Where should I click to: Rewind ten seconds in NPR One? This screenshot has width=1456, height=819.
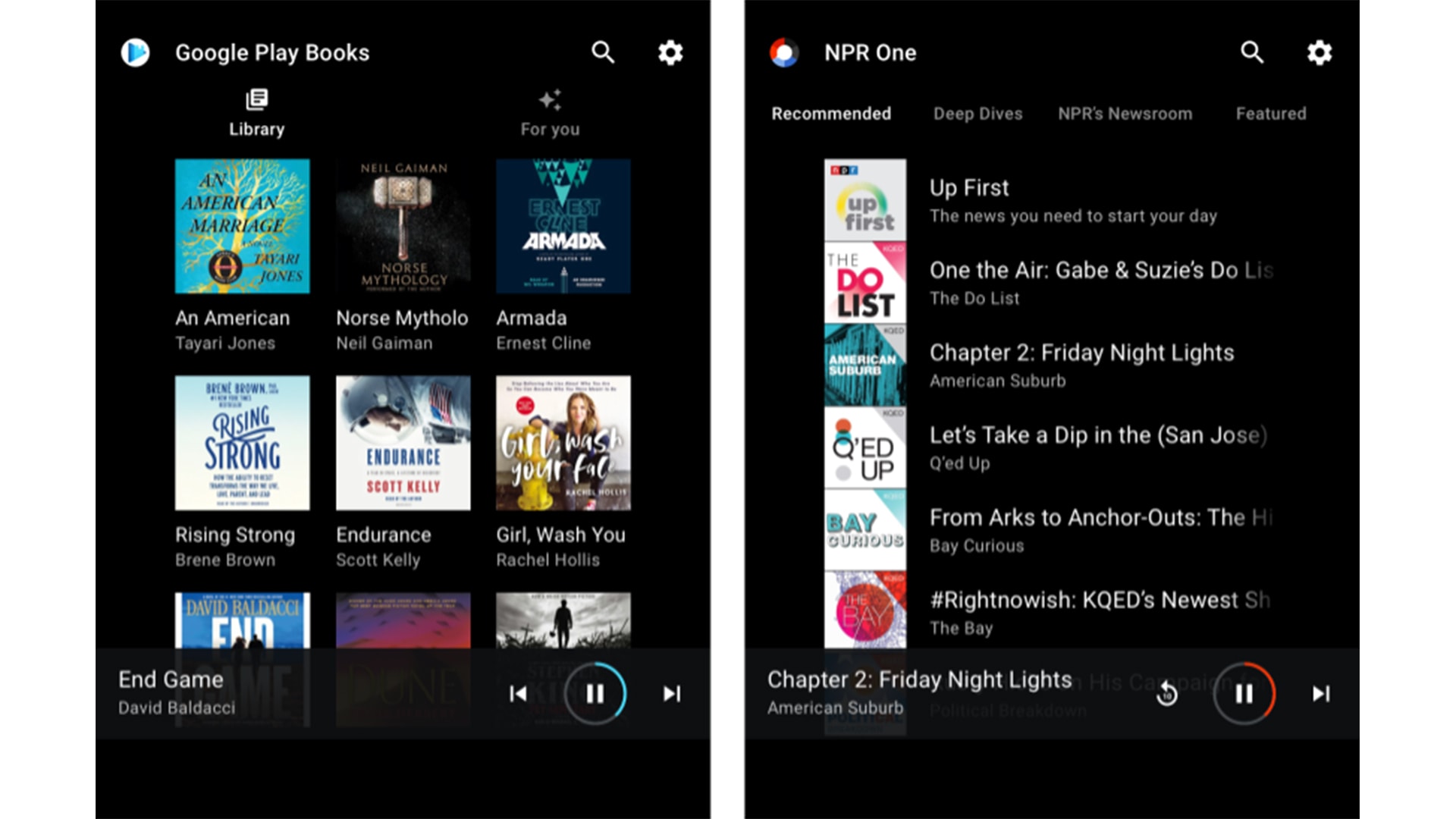coord(1167,694)
